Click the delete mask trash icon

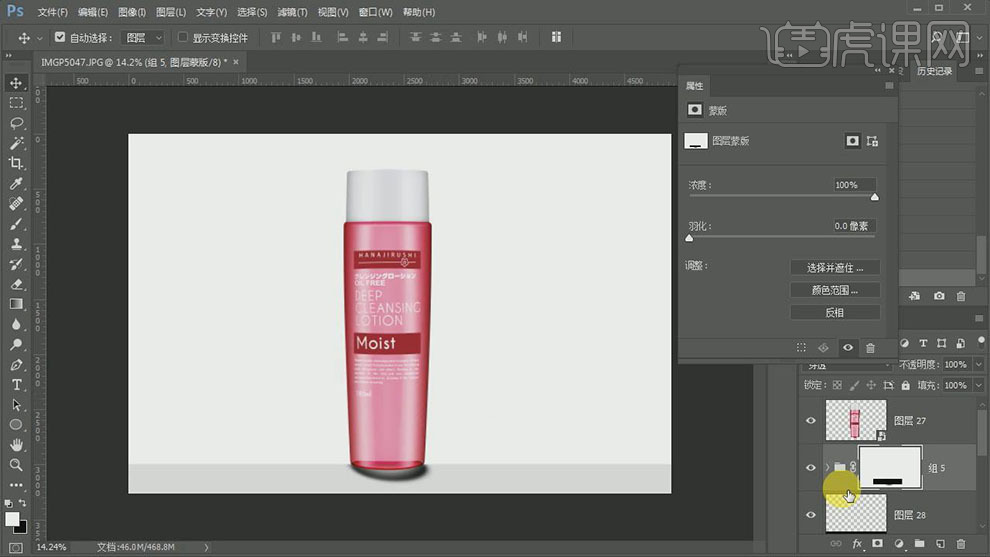pos(870,348)
